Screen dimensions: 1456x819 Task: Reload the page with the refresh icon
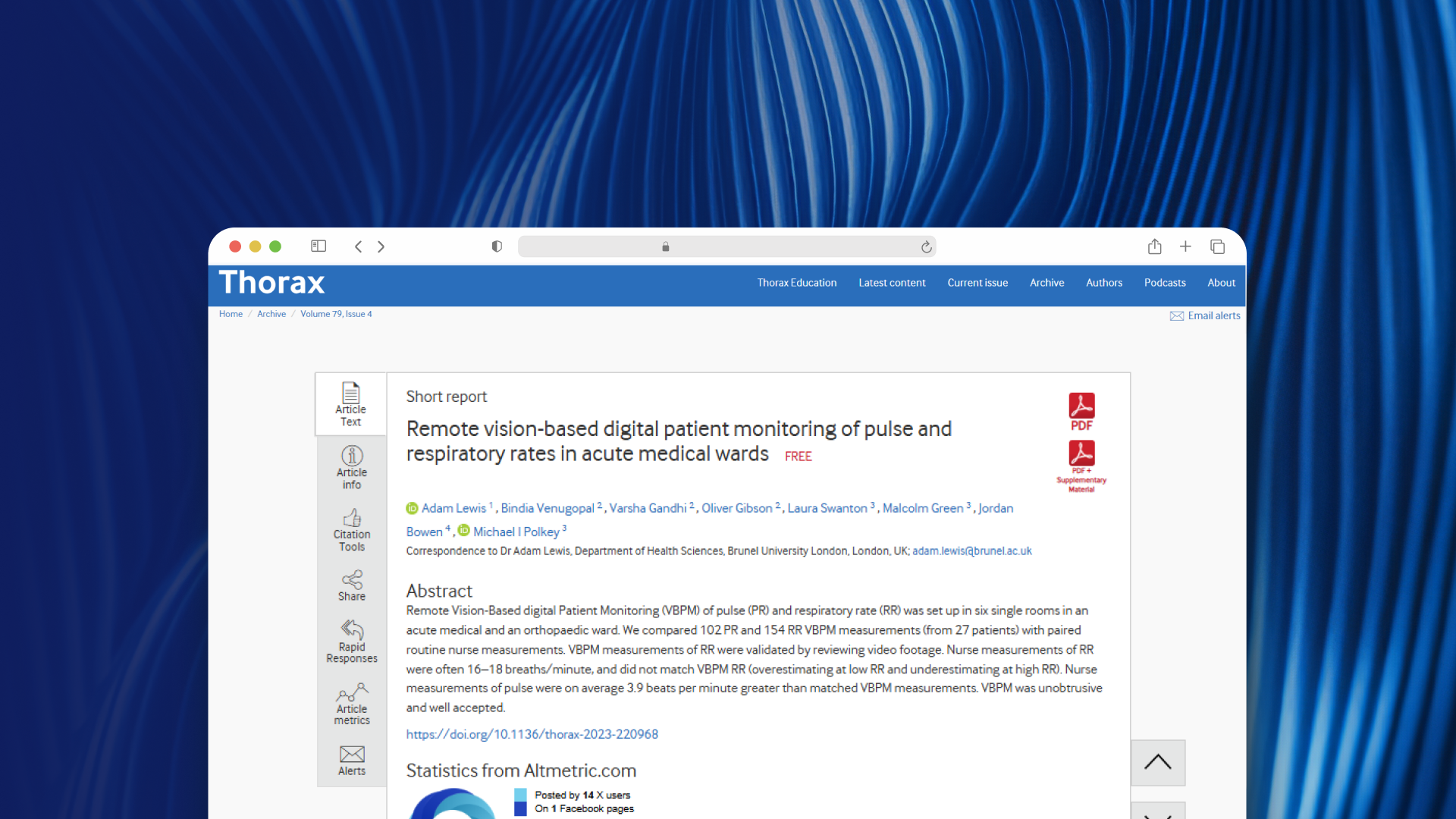tap(926, 246)
